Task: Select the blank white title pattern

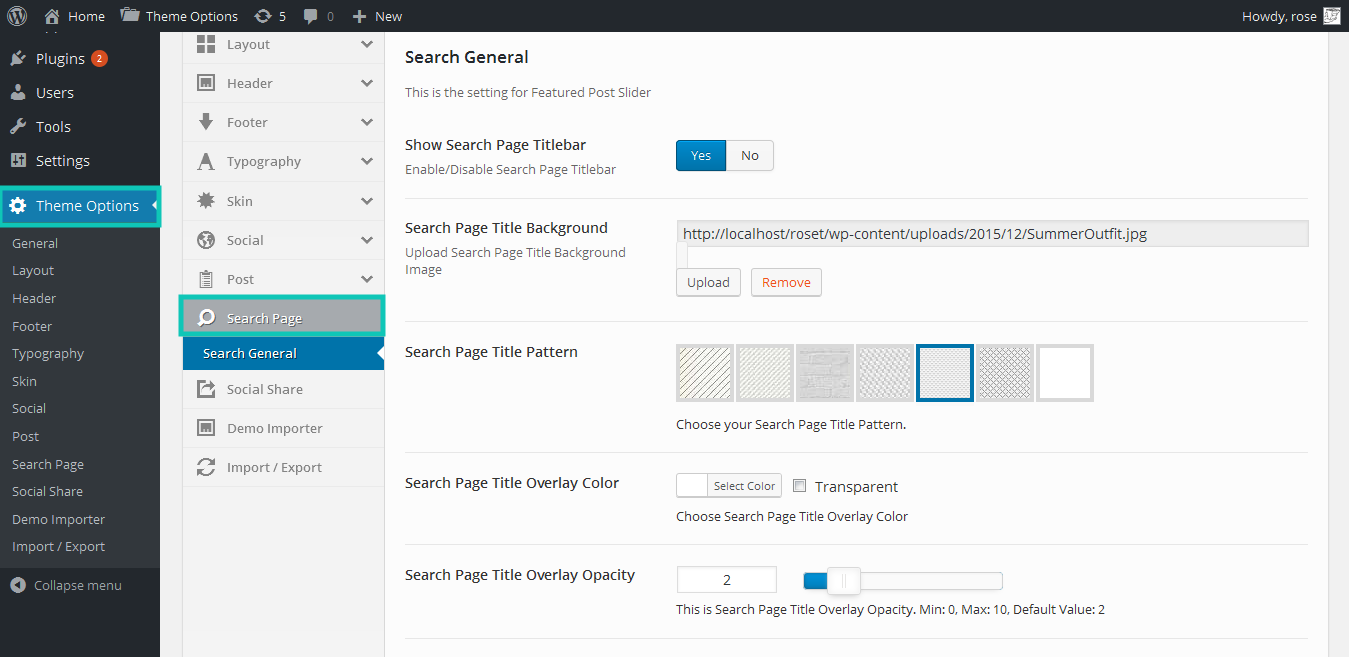Action: 1065,373
